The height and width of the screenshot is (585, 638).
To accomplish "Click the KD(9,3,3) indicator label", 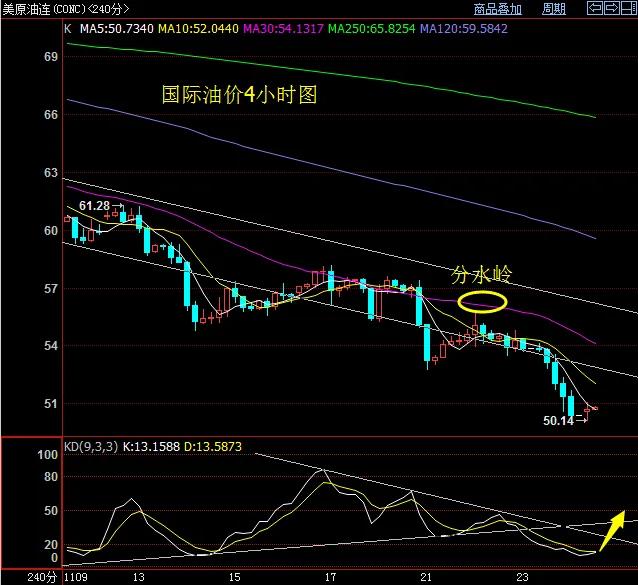I will pos(91,447).
